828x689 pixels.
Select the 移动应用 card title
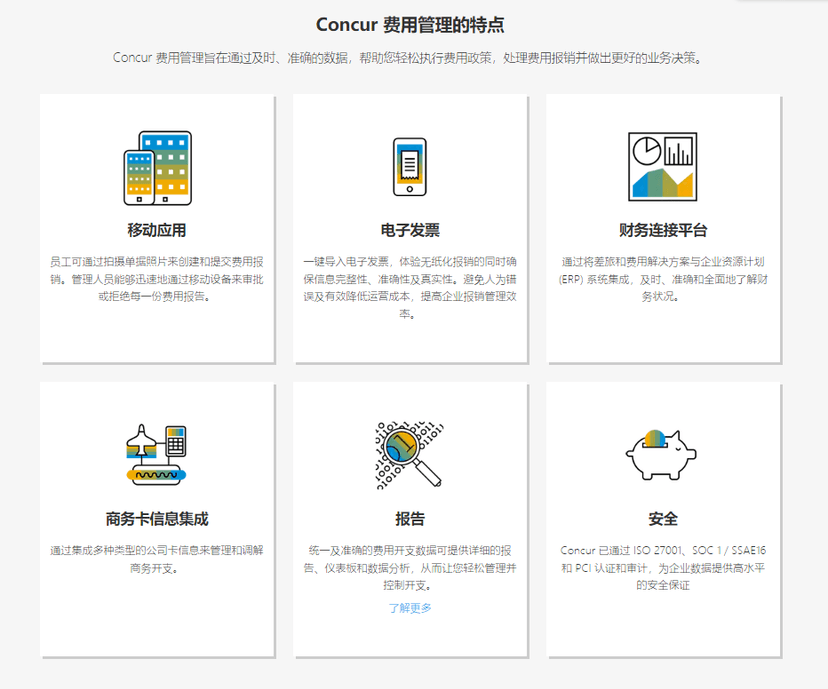(157, 231)
